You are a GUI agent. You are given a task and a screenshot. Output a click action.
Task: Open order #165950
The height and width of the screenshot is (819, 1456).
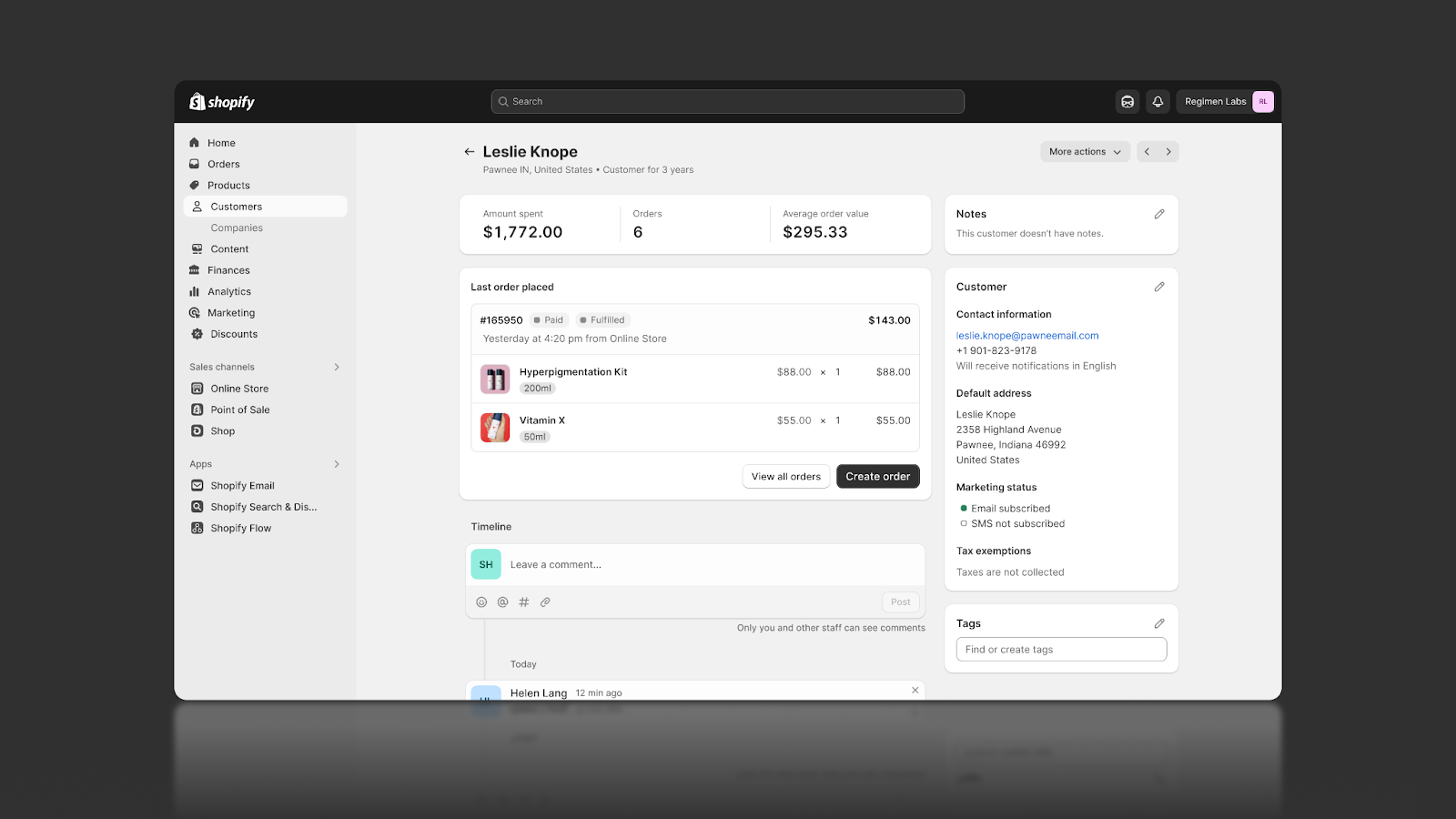coord(501,320)
